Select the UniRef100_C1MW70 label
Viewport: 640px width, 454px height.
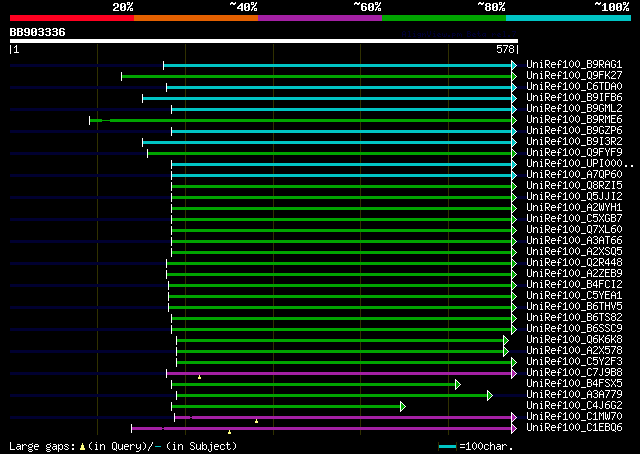click(574, 417)
